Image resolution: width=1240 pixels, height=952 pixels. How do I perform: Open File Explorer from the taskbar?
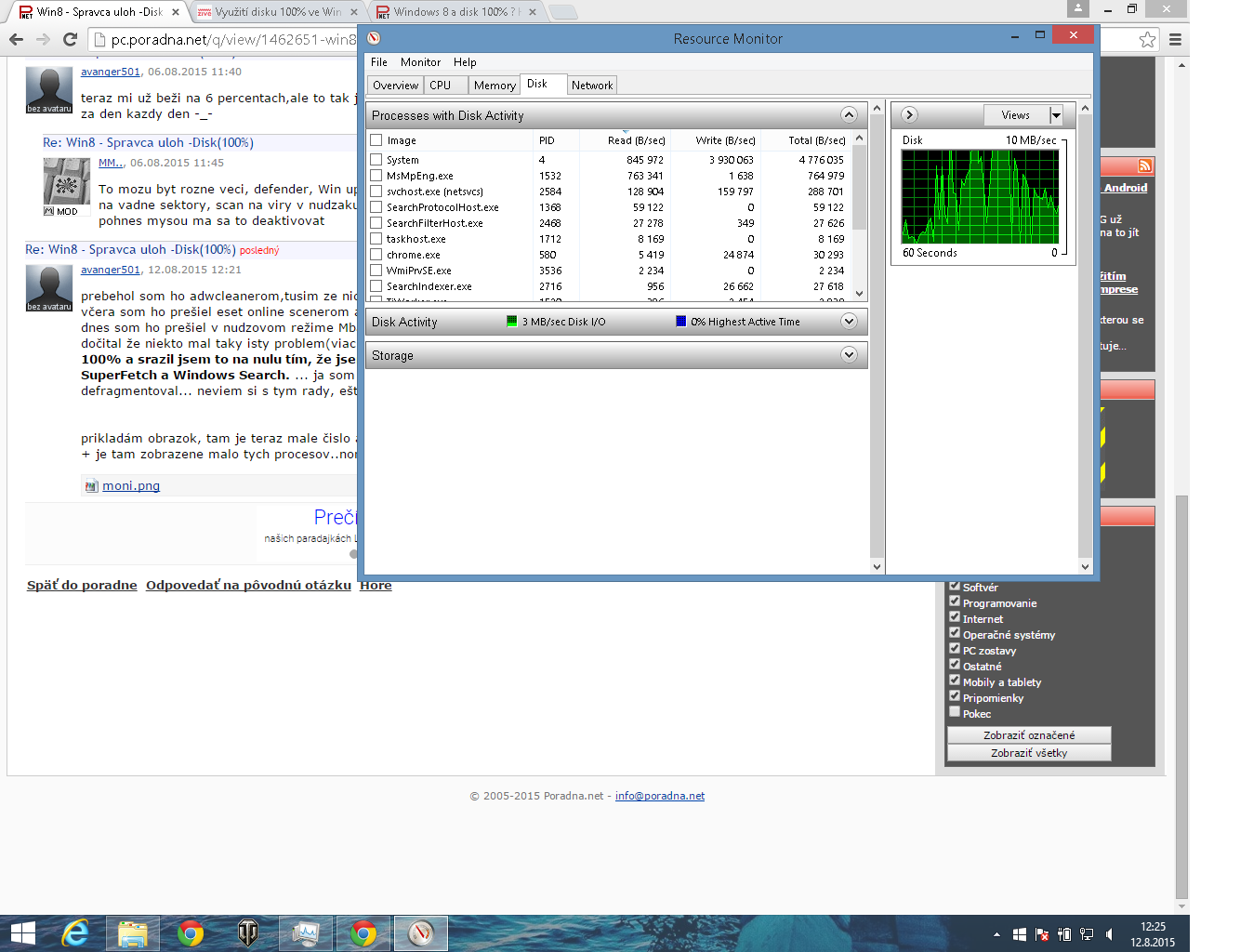click(x=133, y=932)
